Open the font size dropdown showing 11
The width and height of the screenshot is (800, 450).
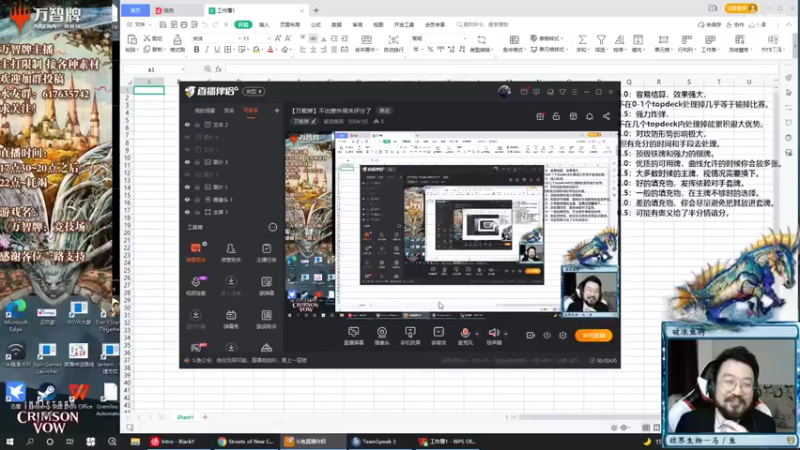[268, 38]
